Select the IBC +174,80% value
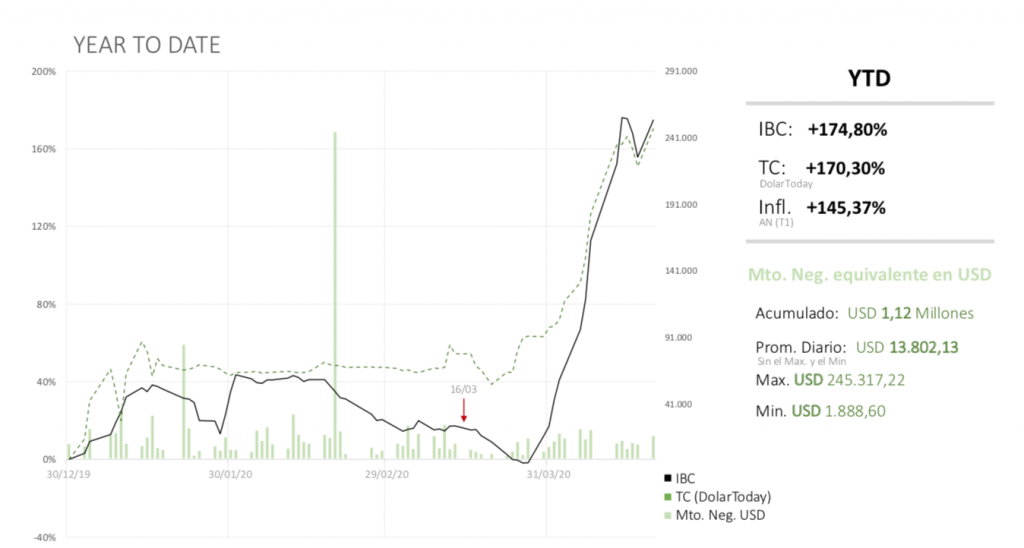Screen dimensions: 1024x548 click(x=847, y=130)
